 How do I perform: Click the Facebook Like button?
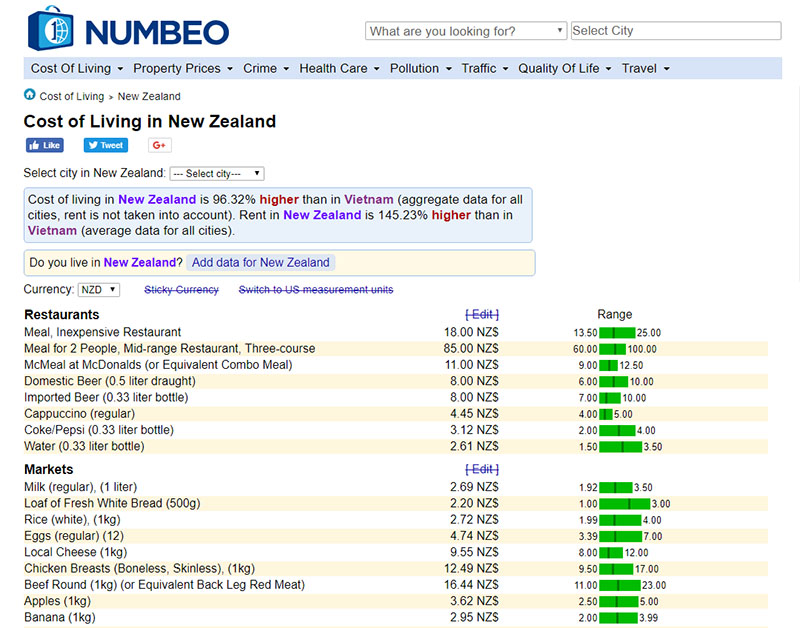(x=44, y=144)
